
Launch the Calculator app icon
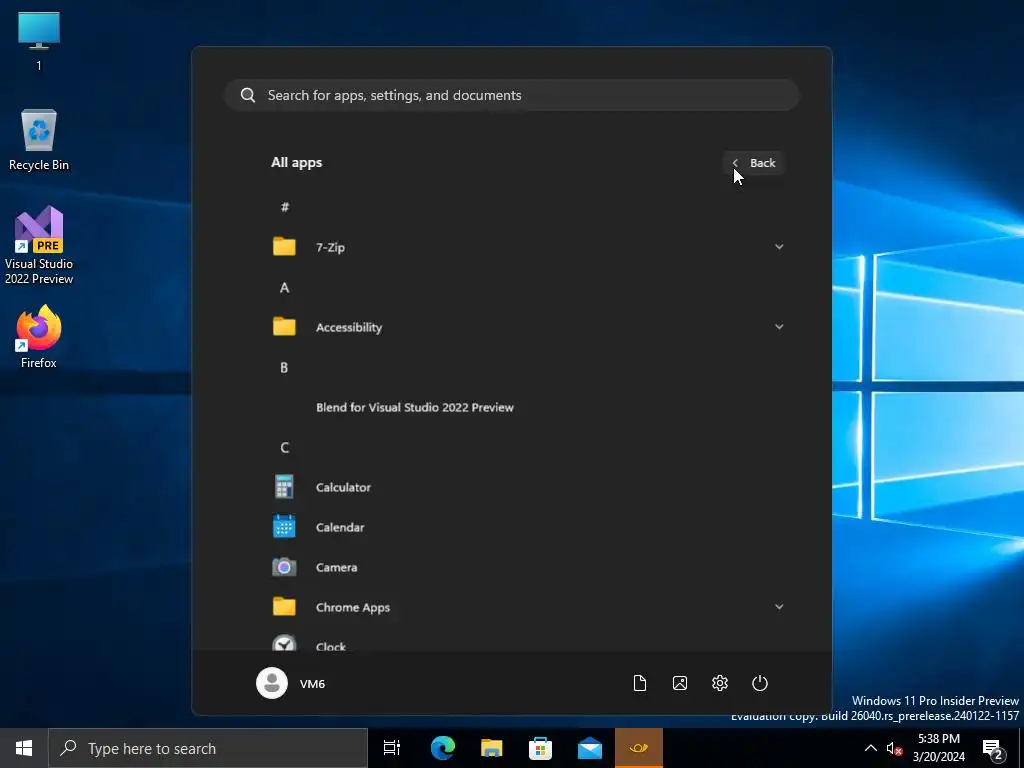(284, 487)
